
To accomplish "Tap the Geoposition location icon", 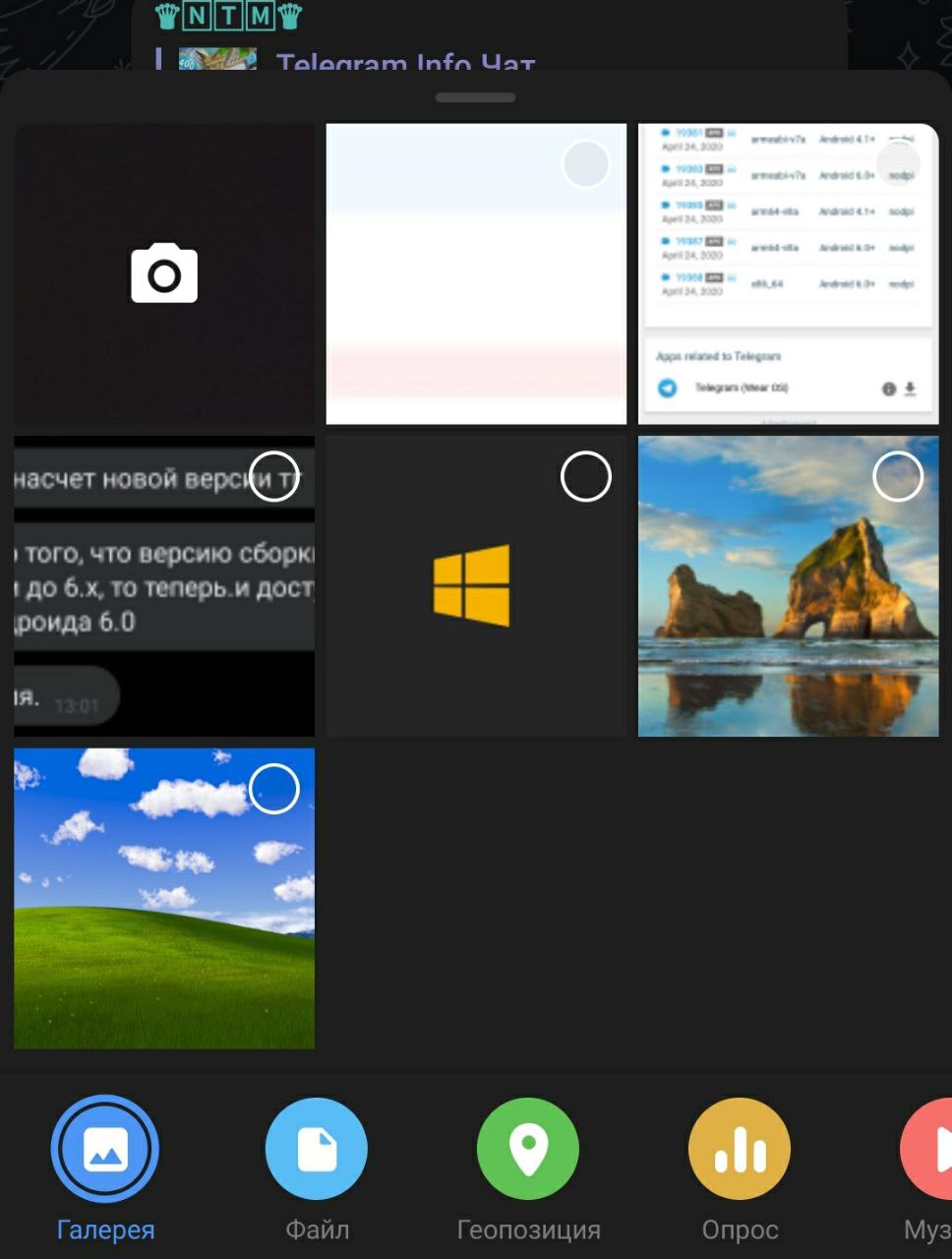I will click(x=528, y=1149).
